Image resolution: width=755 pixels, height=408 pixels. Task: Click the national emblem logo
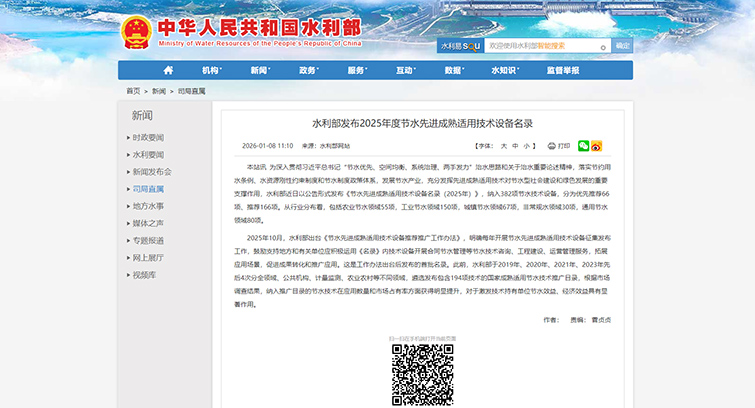pyautogui.click(x=135, y=30)
